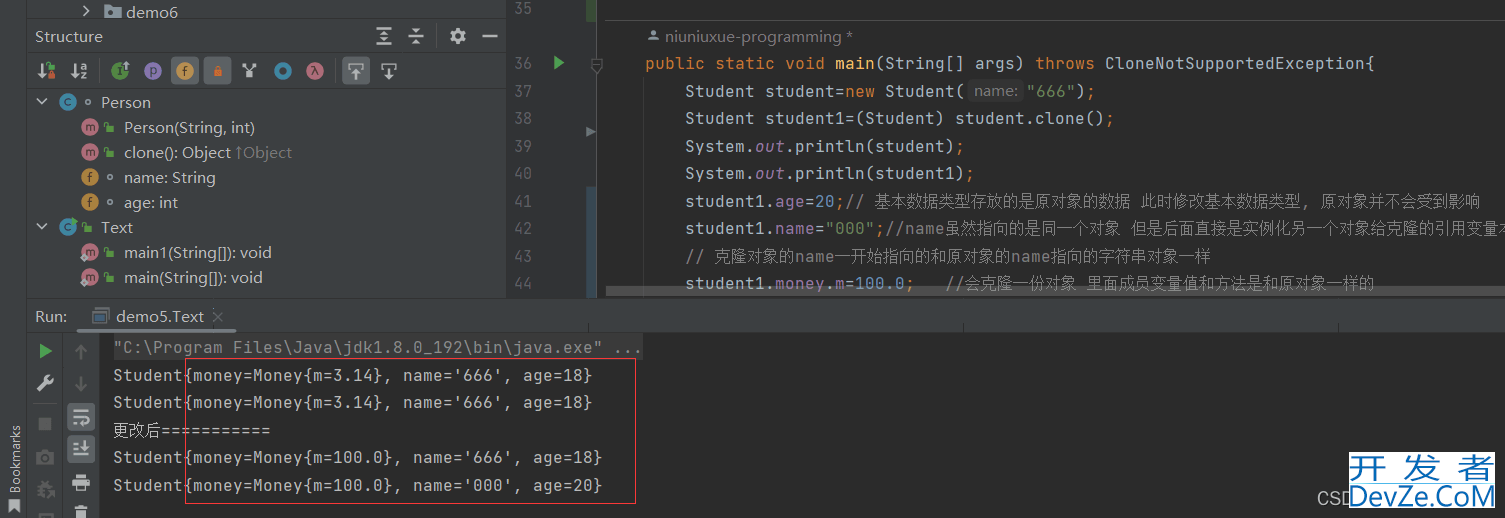Click the name: parameter hint
This screenshot has width=1505, height=518.
pos(995,91)
